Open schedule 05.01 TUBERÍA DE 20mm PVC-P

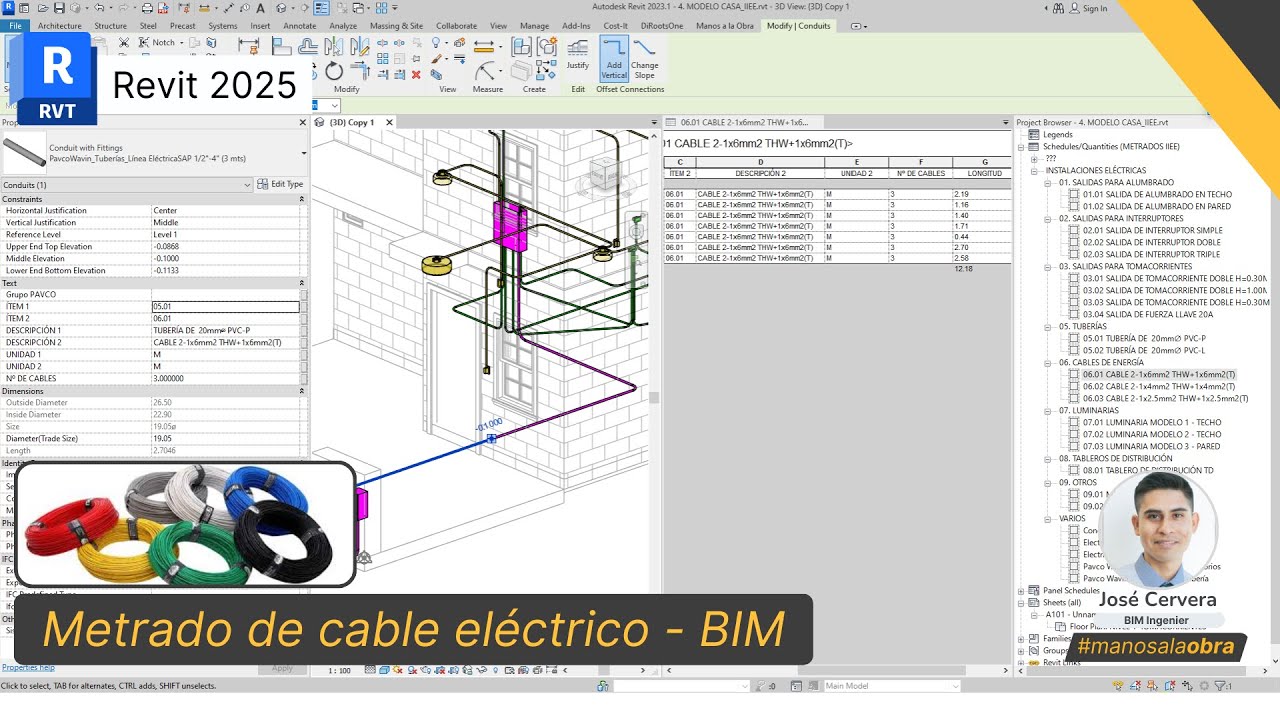[1144, 339]
